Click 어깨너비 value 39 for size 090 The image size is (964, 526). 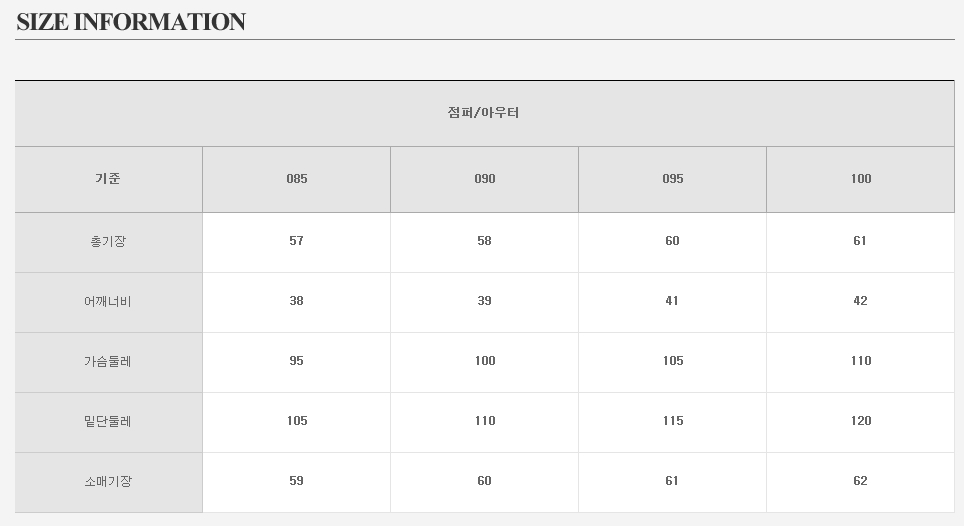click(x=484, y=301)
